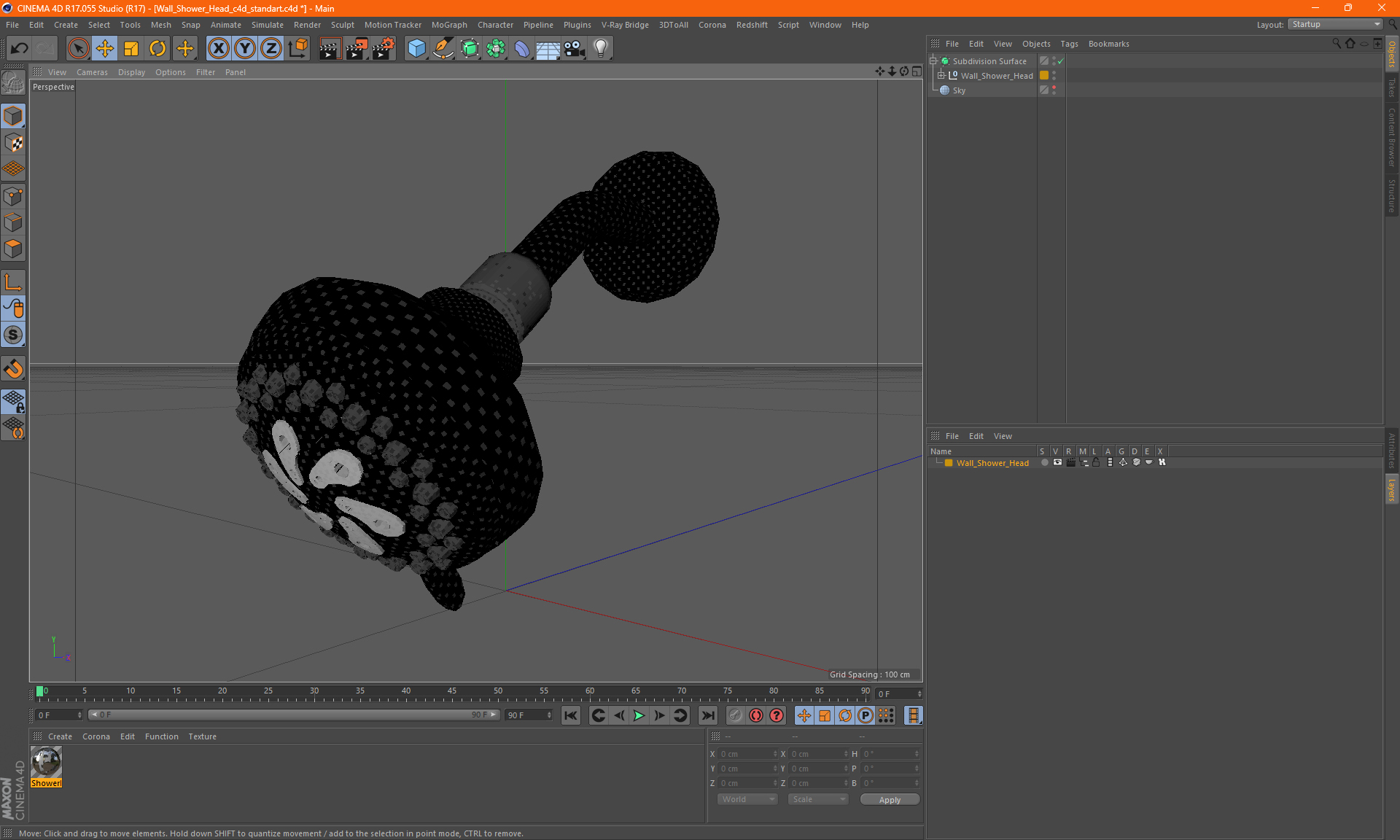The height and width of the screenshot is (840, 1400).
Task: Open the Tags menu in Objects manager
Action: (x=1069, y=44)
